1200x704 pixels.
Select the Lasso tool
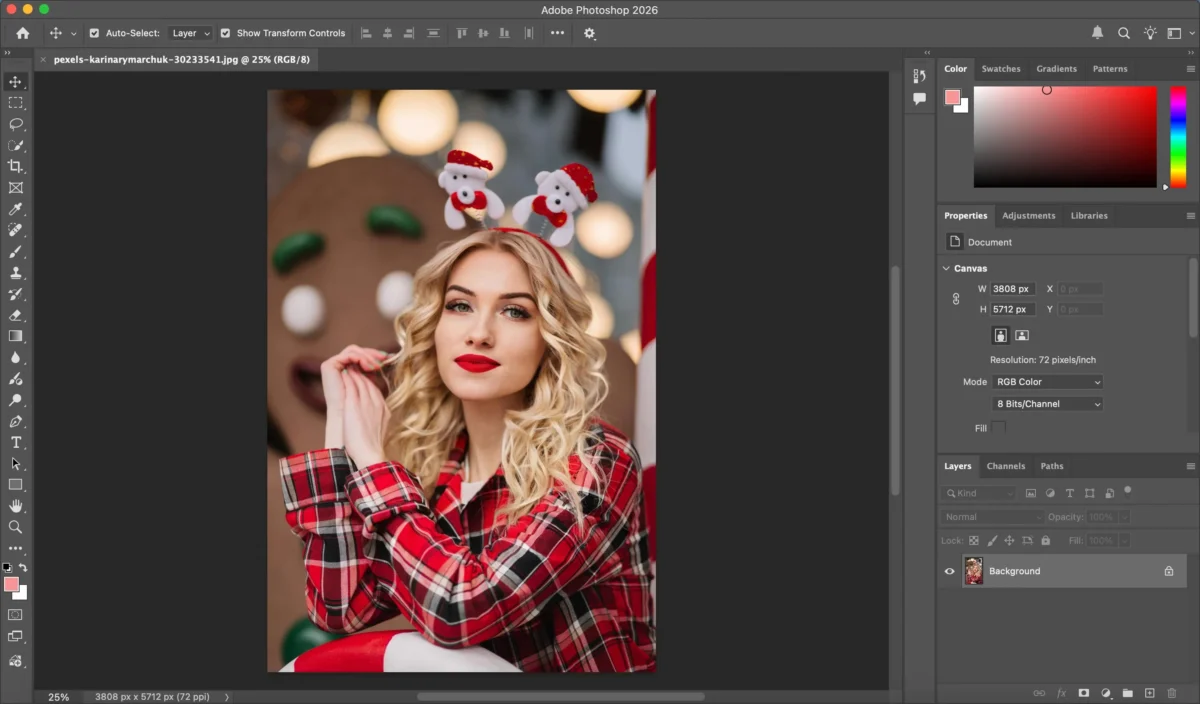coord(15,124)
